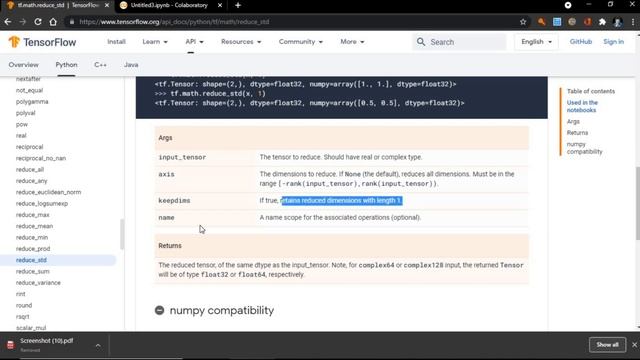Click the keepdims argument name
The width and height of the screenshot is (640, 360).
click(174, 200)
